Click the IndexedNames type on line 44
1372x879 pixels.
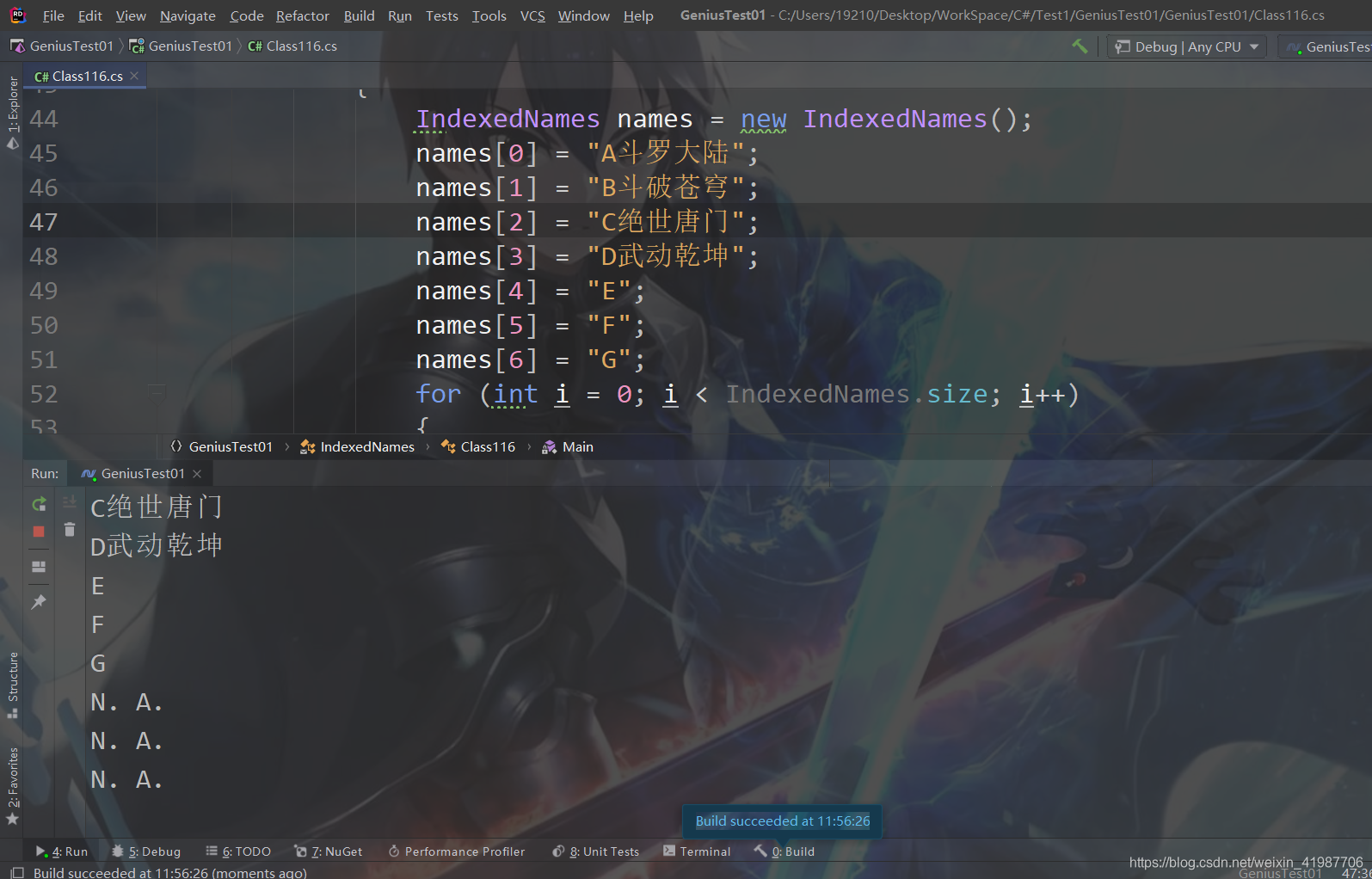(x=508, y=119)
